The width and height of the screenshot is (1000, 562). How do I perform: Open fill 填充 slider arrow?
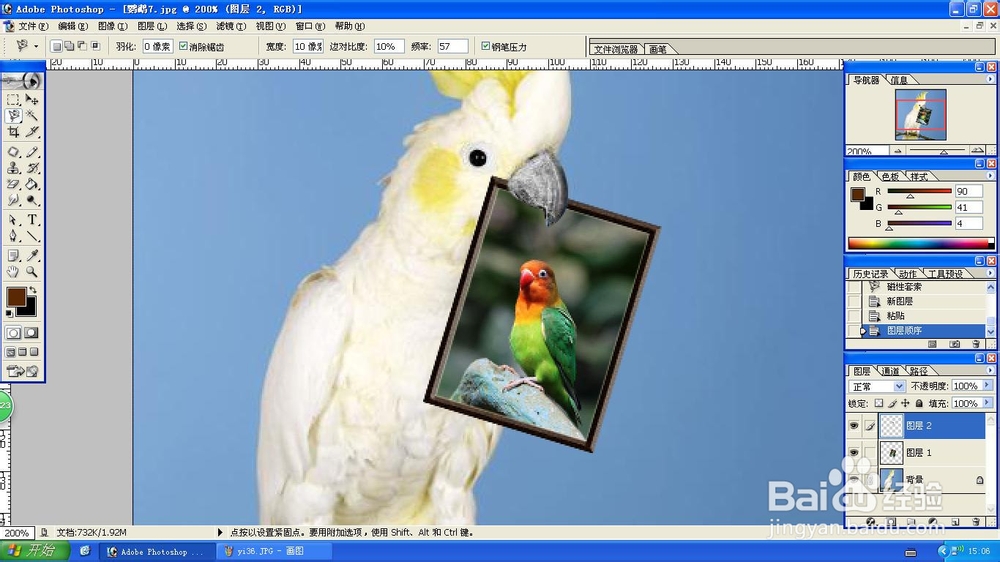tap(987, 403)
